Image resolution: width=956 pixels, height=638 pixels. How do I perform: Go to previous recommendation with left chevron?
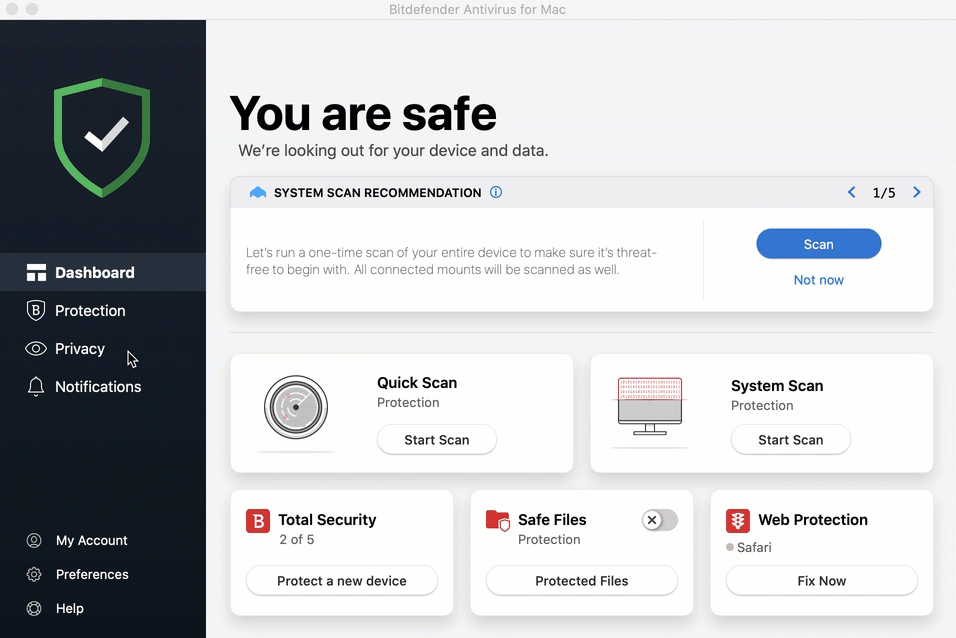click(x=852, y=193)
